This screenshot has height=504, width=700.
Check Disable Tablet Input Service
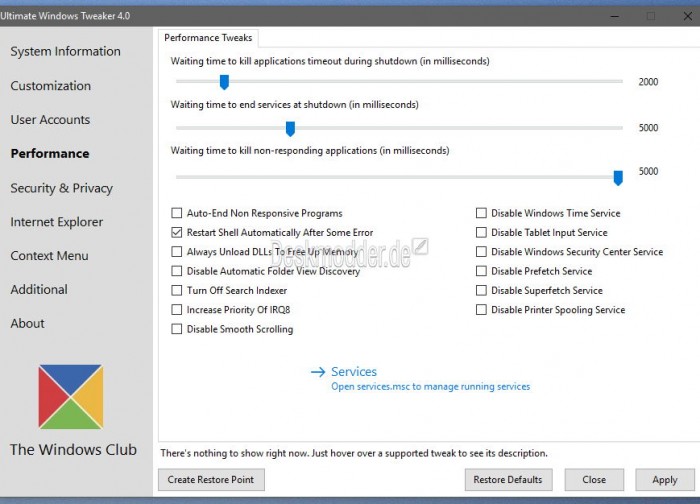(x=481, y=232)
